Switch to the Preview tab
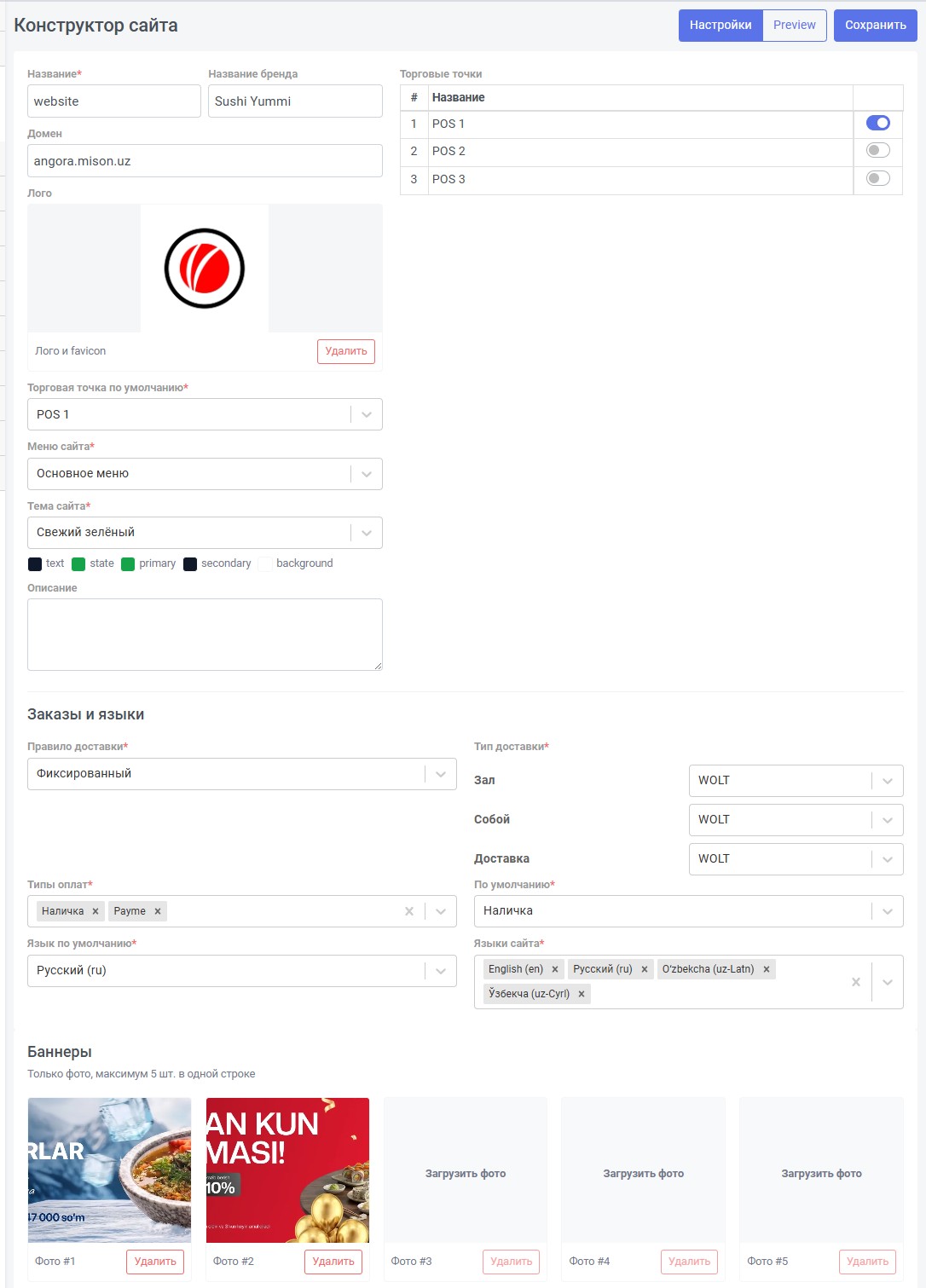926x1288 pixels. 795,26
